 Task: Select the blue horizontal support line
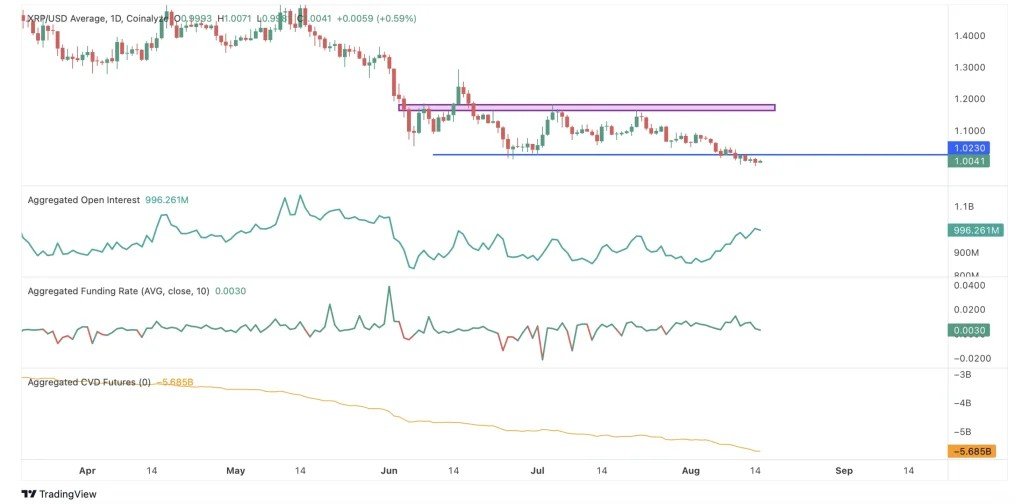coord(690,155)
